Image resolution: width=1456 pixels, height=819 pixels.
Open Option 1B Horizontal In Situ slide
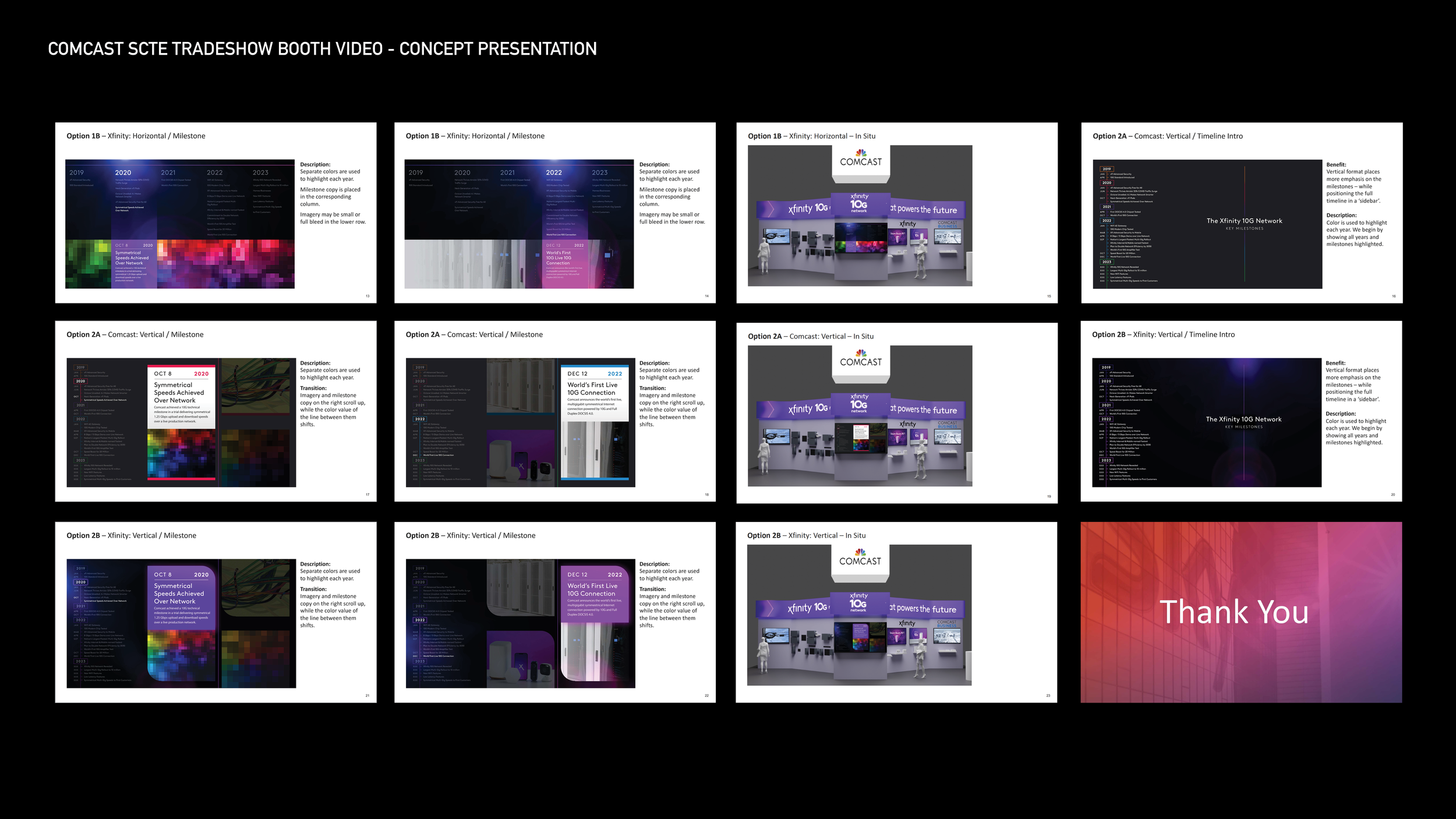point(897,213)
